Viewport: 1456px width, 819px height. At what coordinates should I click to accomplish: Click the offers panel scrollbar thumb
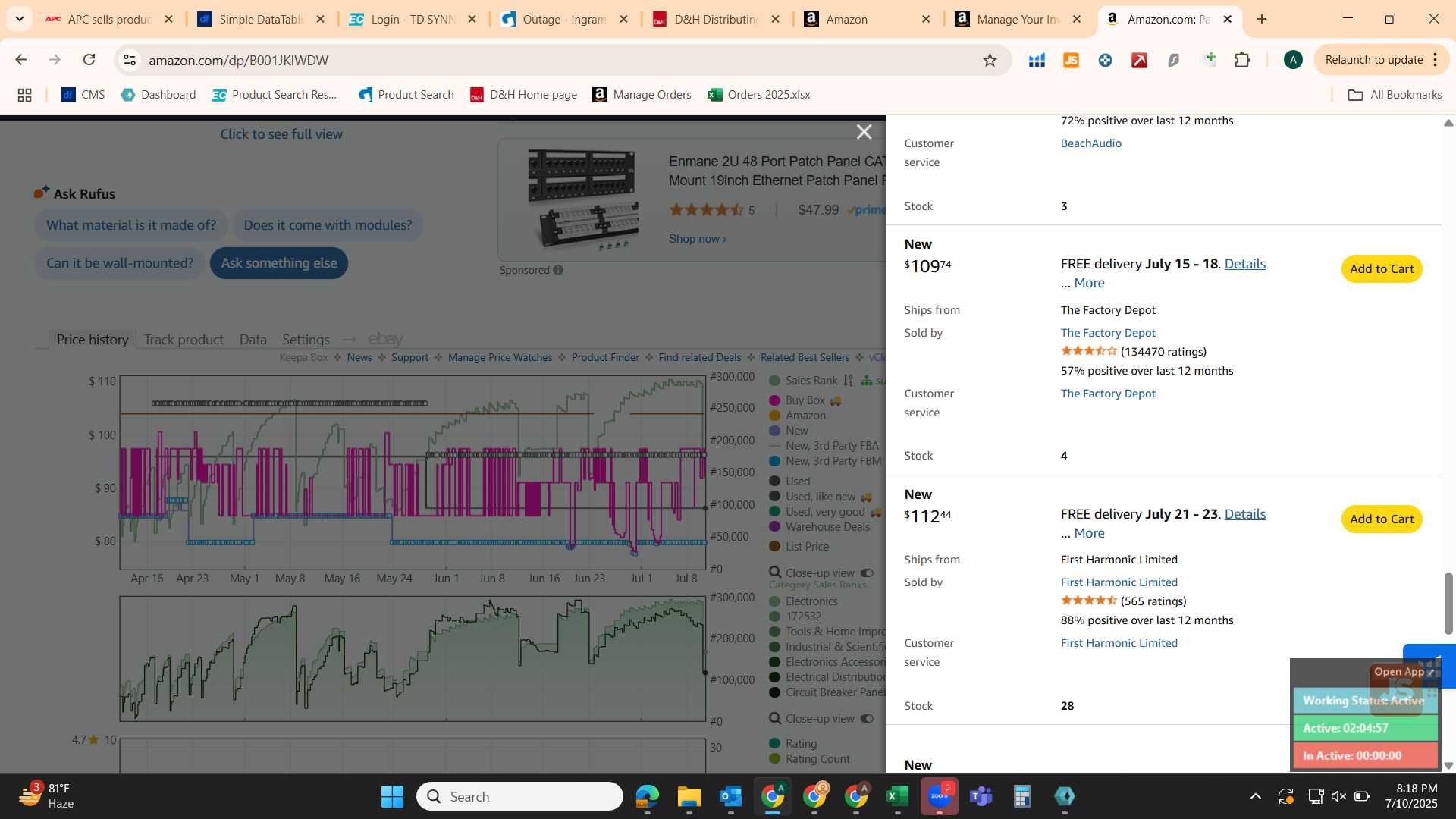pos(1448,604)
